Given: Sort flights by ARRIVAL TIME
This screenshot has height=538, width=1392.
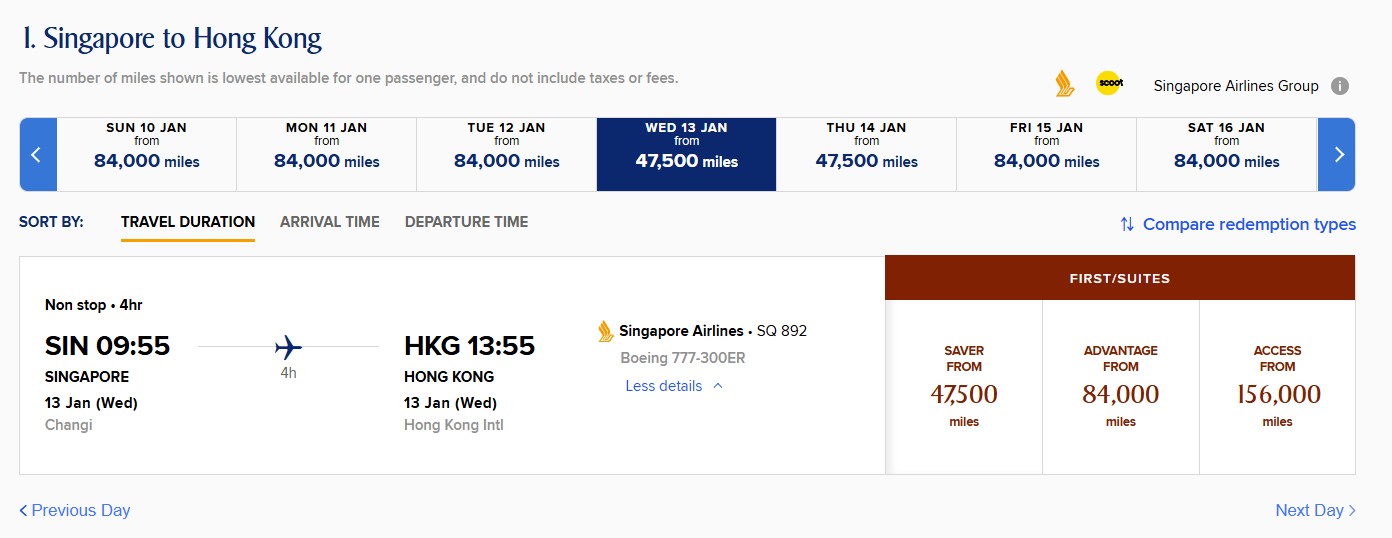Looking at the screenshot, I should click(330, 222).
